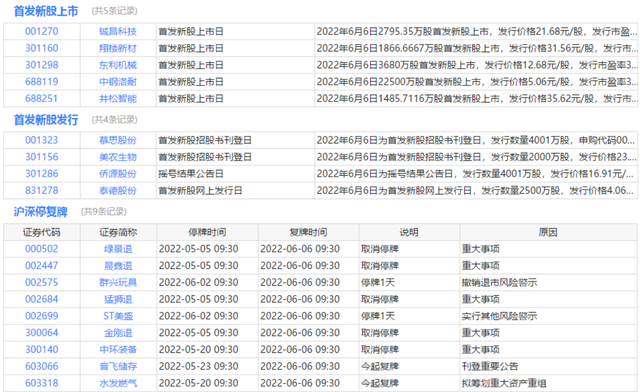Click the 原因 column header
This screenshot has width=640, height=392.
pyautogui.click(x=548, y=232)
